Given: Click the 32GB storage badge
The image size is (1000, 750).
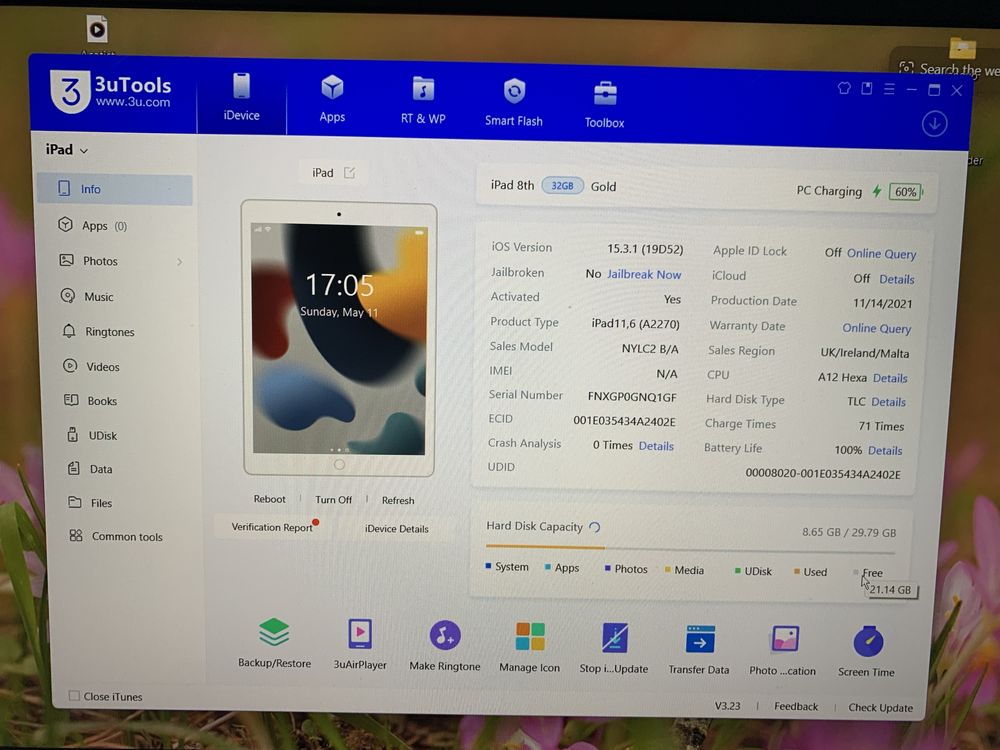Looking at the screenshot, I should (x=562, y=186).
